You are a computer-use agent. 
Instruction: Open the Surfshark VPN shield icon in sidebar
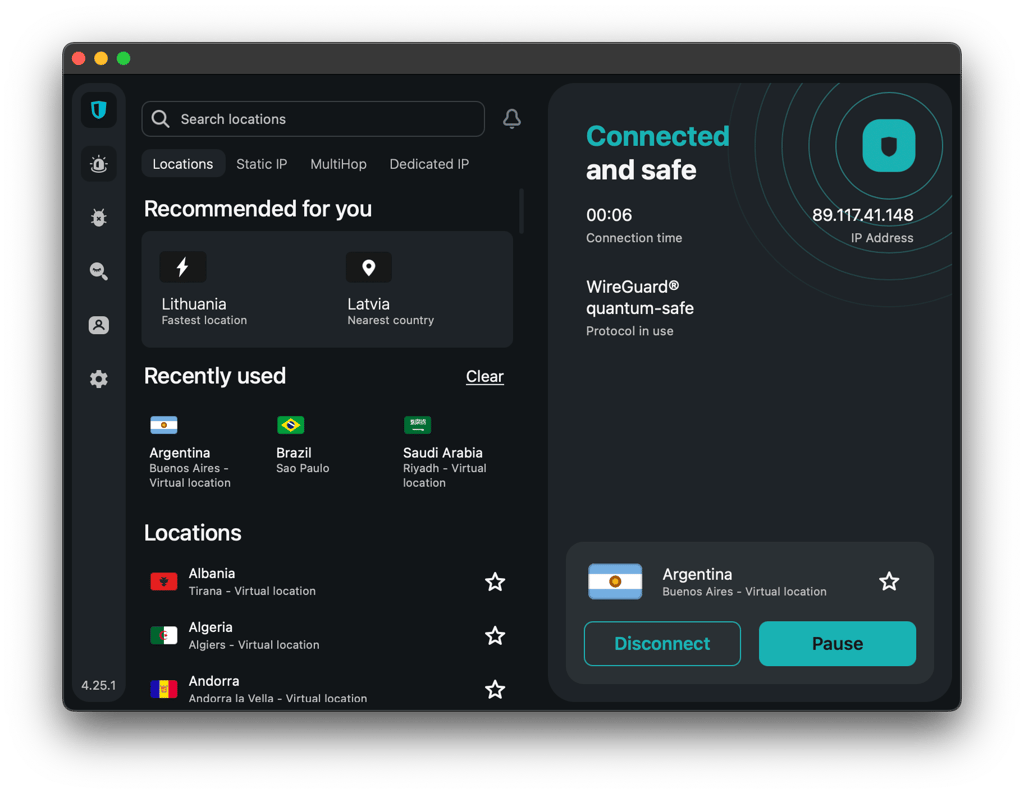click(x=99, y=110)
